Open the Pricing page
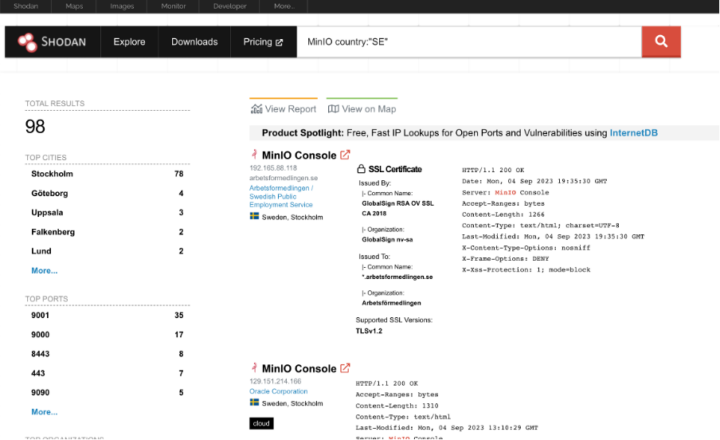 (x=263, y=42)
